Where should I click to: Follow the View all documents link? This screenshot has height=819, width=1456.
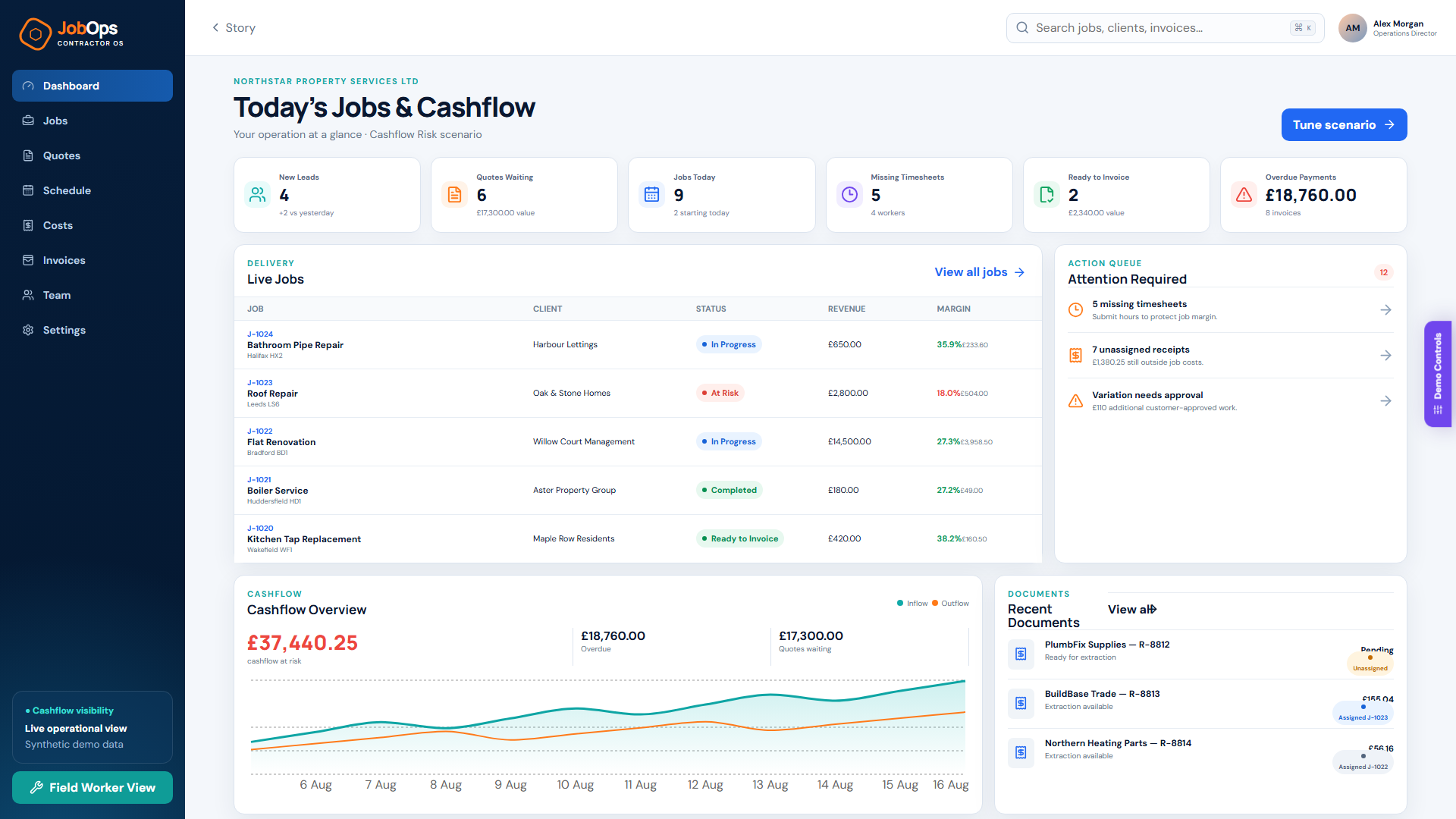pyautogui.click(x=1132, y=609)
